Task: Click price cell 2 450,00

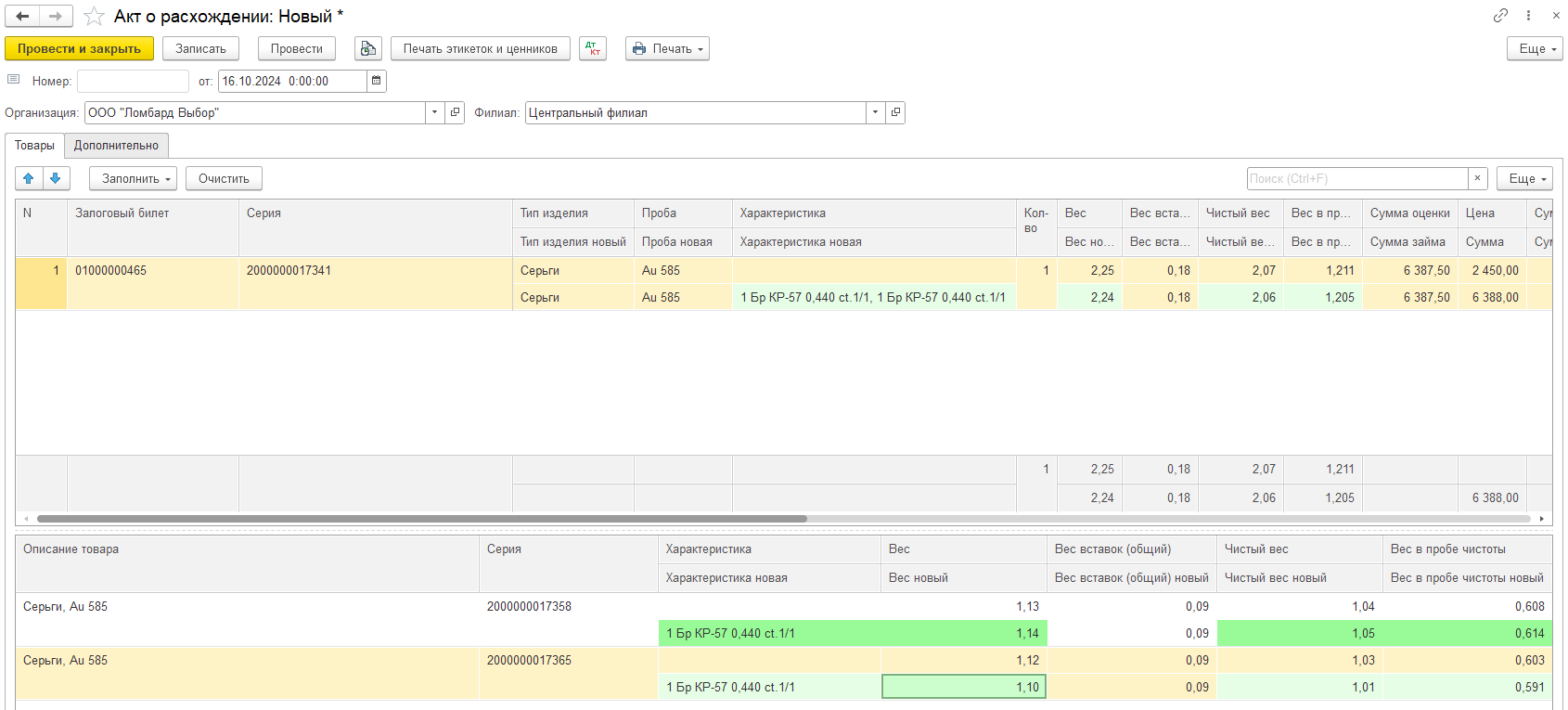Action: pos(1492,270)
